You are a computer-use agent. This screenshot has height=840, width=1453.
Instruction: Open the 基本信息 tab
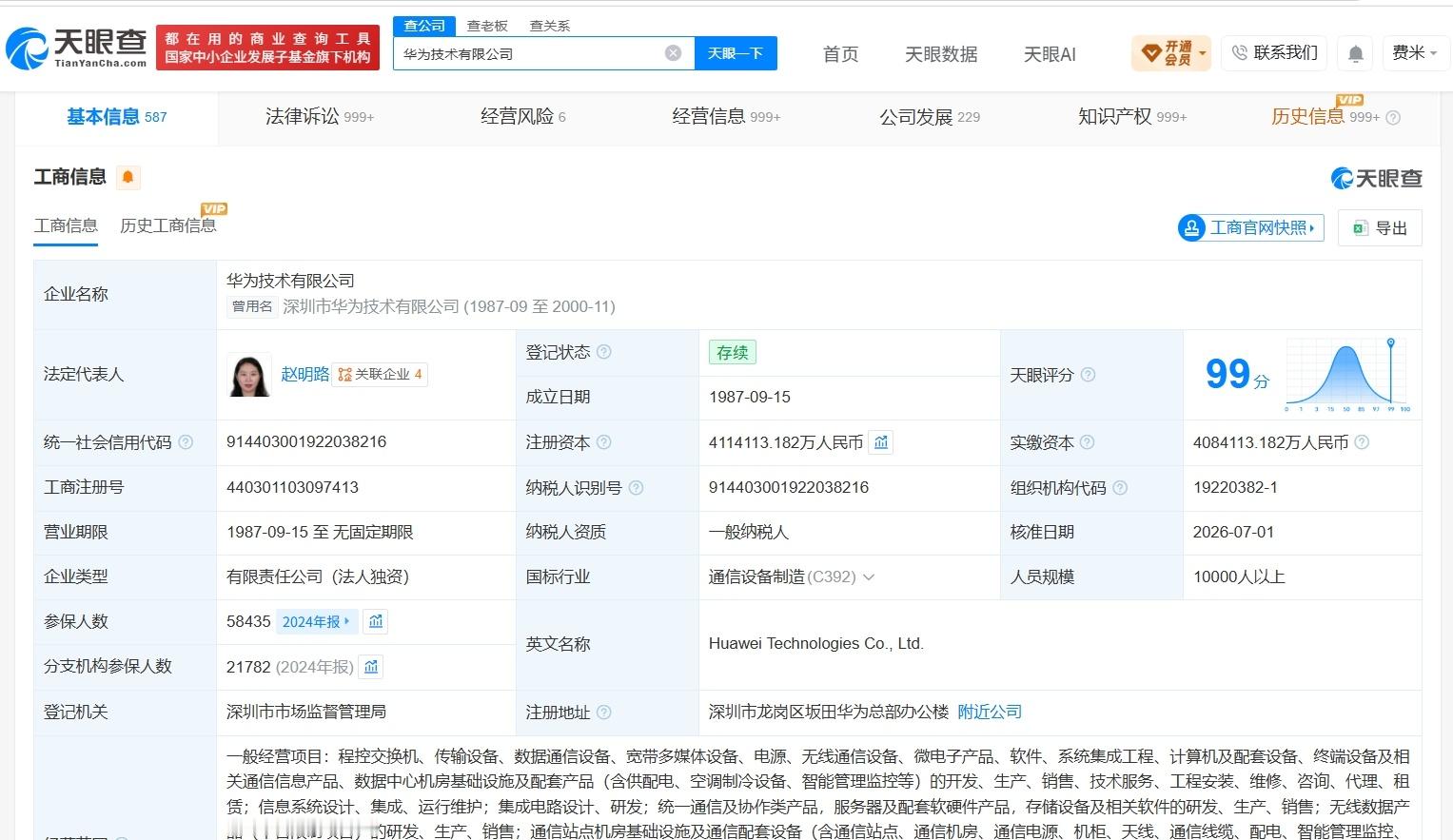point(116,117)
